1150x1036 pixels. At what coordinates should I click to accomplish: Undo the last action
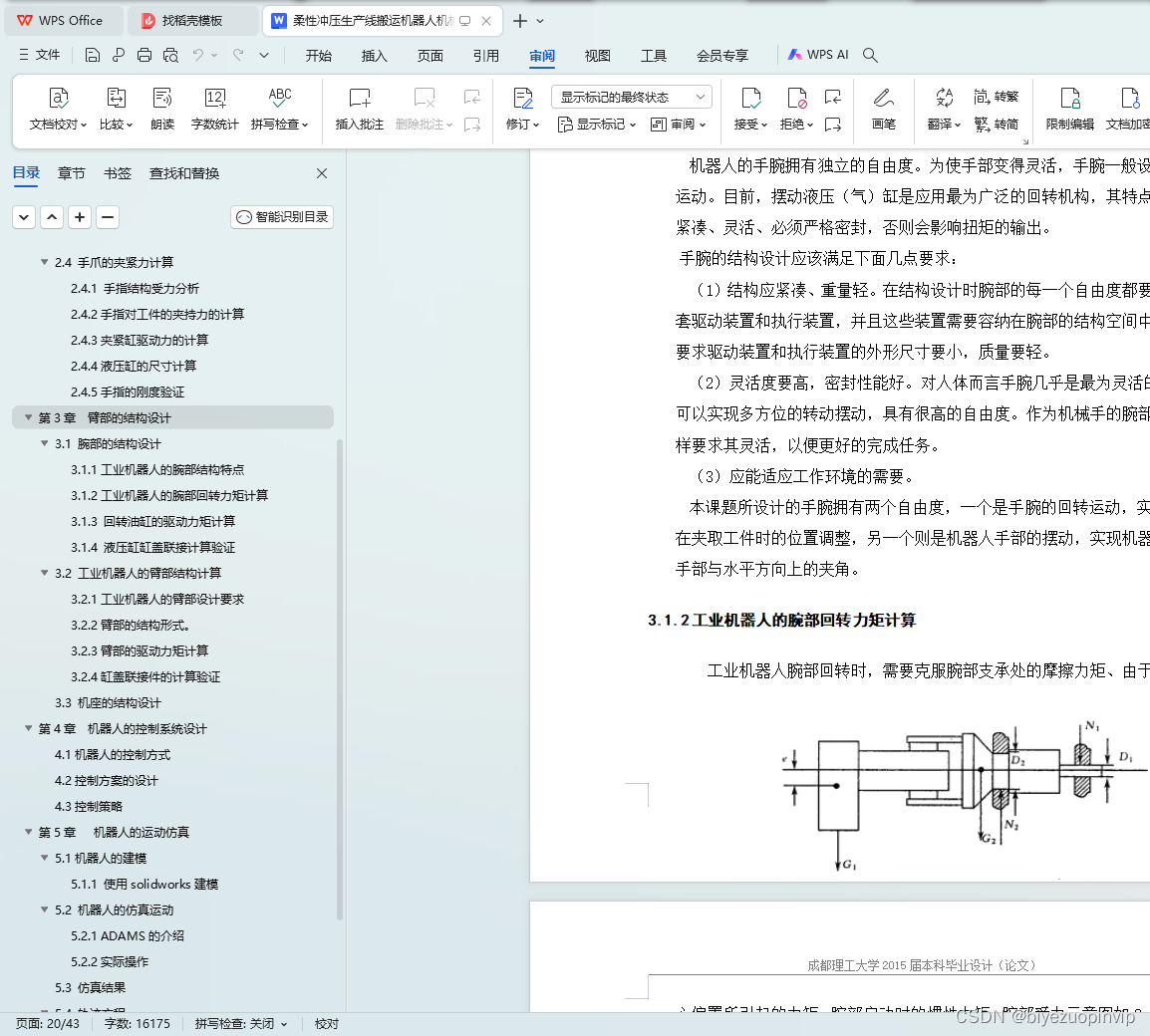(198, 55)
